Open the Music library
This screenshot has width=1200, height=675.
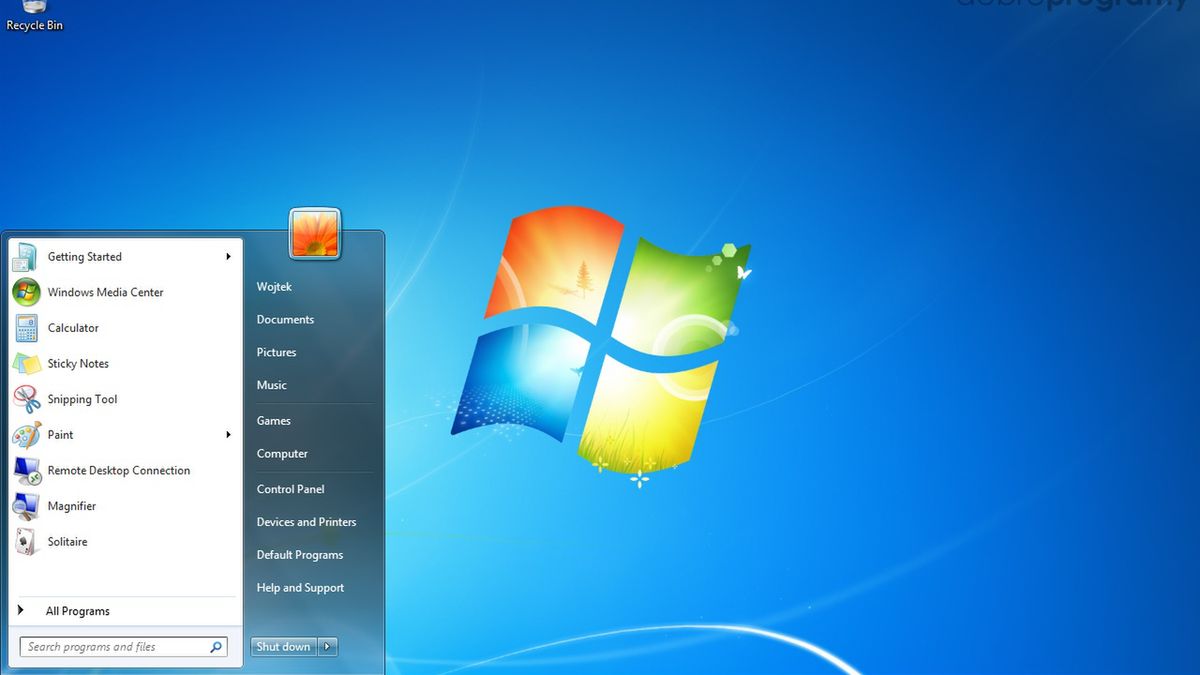pyautogui.click(x=271, y=385)
